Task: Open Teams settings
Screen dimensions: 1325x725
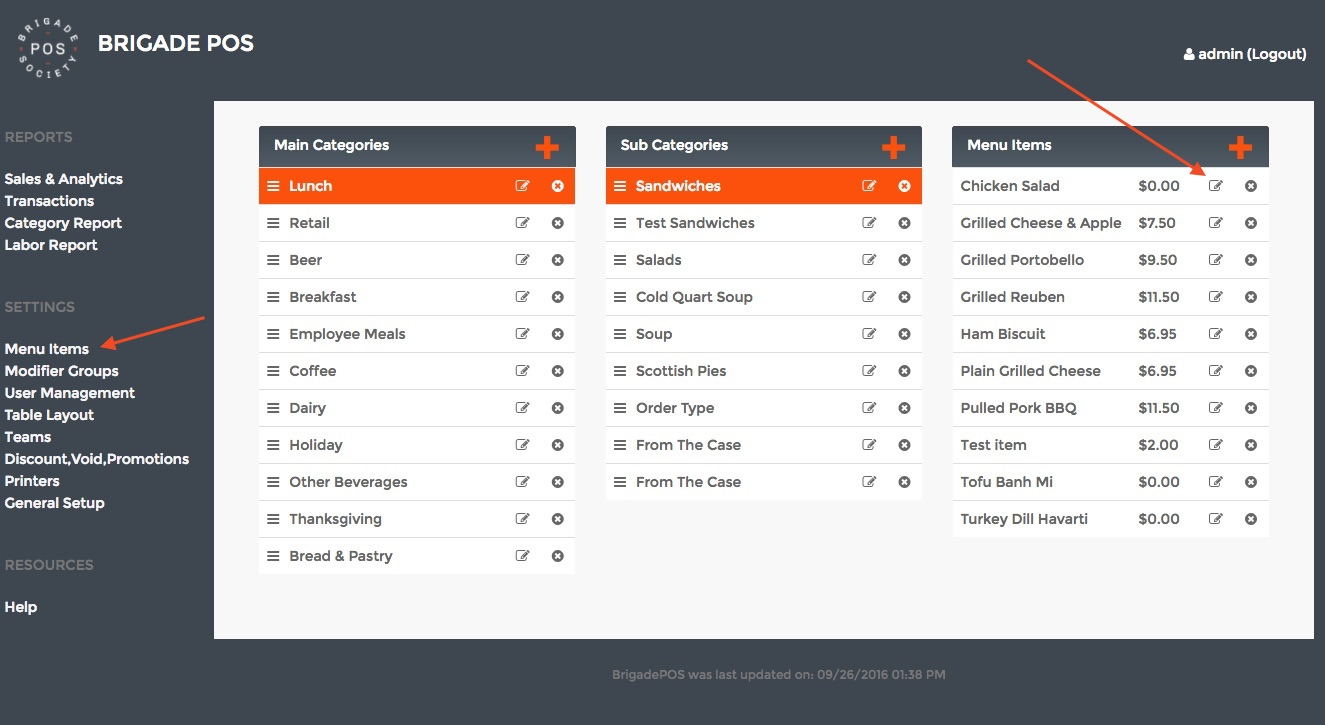Action: tap(28, 437)
